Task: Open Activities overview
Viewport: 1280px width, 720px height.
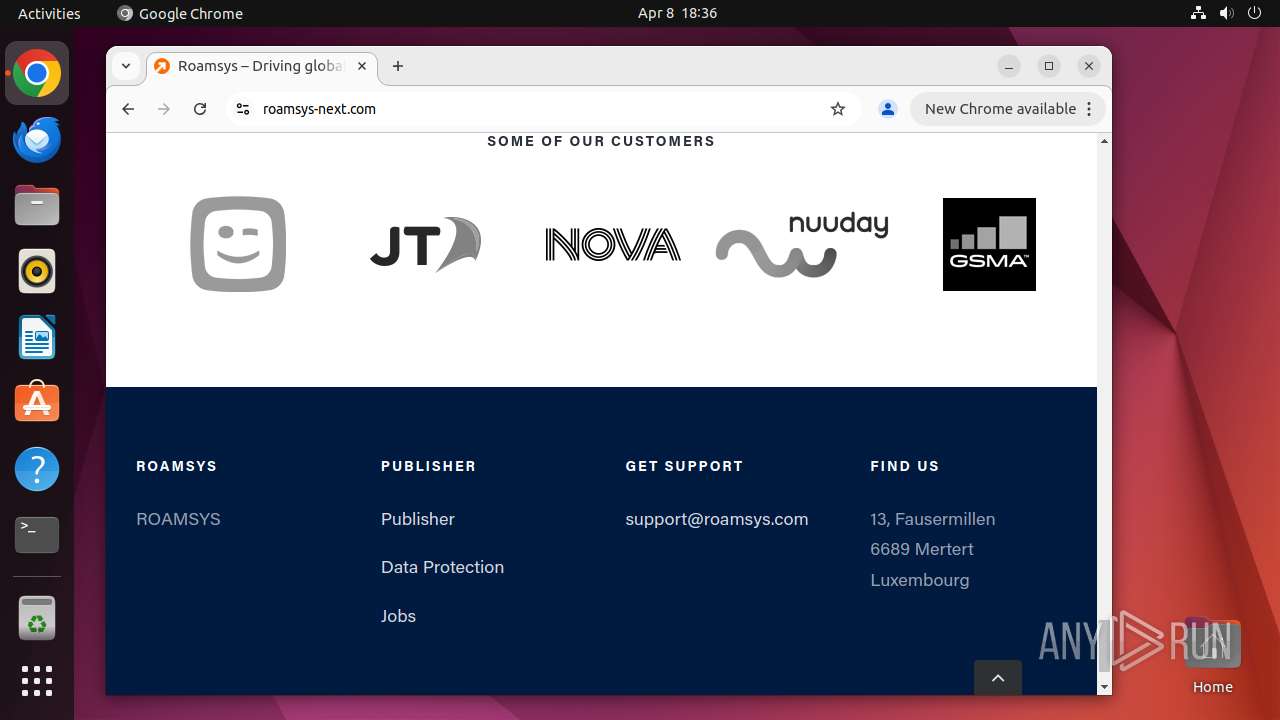Action: [49, 13]
